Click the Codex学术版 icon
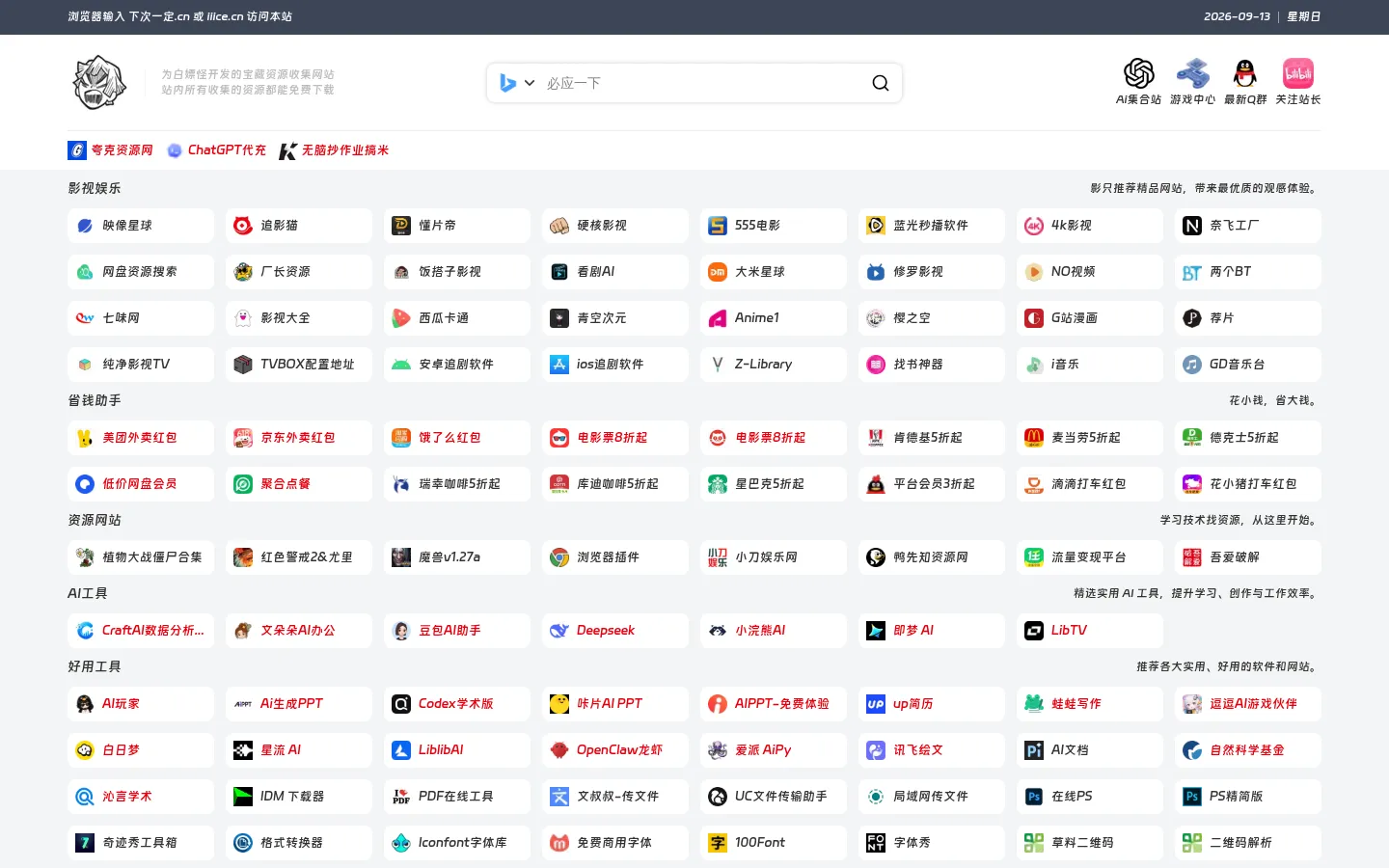The width and height of the screenshot is (1389, 868). point(401,704)
